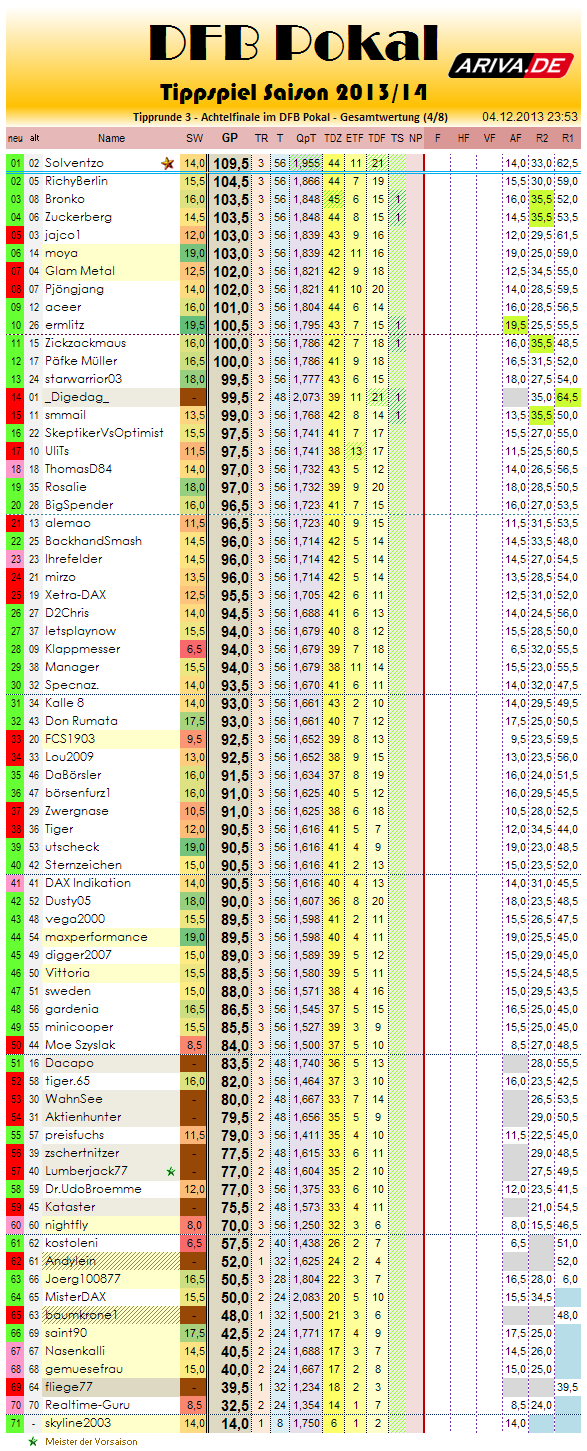Select the name 'BackhandSmash'

(93, 541)
